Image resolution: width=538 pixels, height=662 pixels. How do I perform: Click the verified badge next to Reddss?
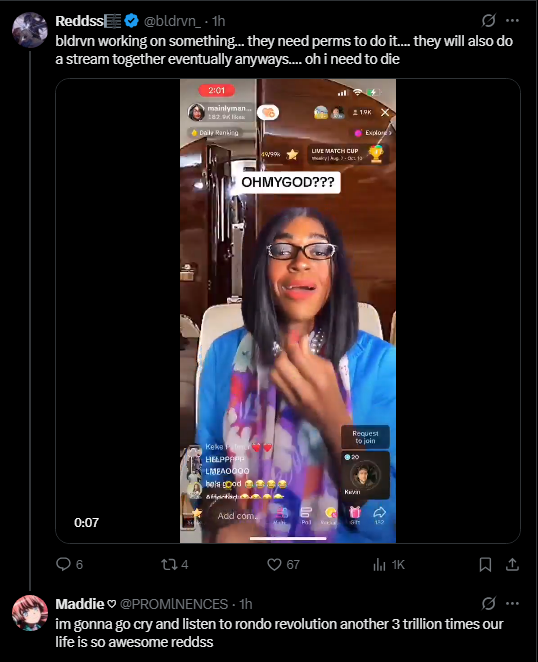coord(132,21)
